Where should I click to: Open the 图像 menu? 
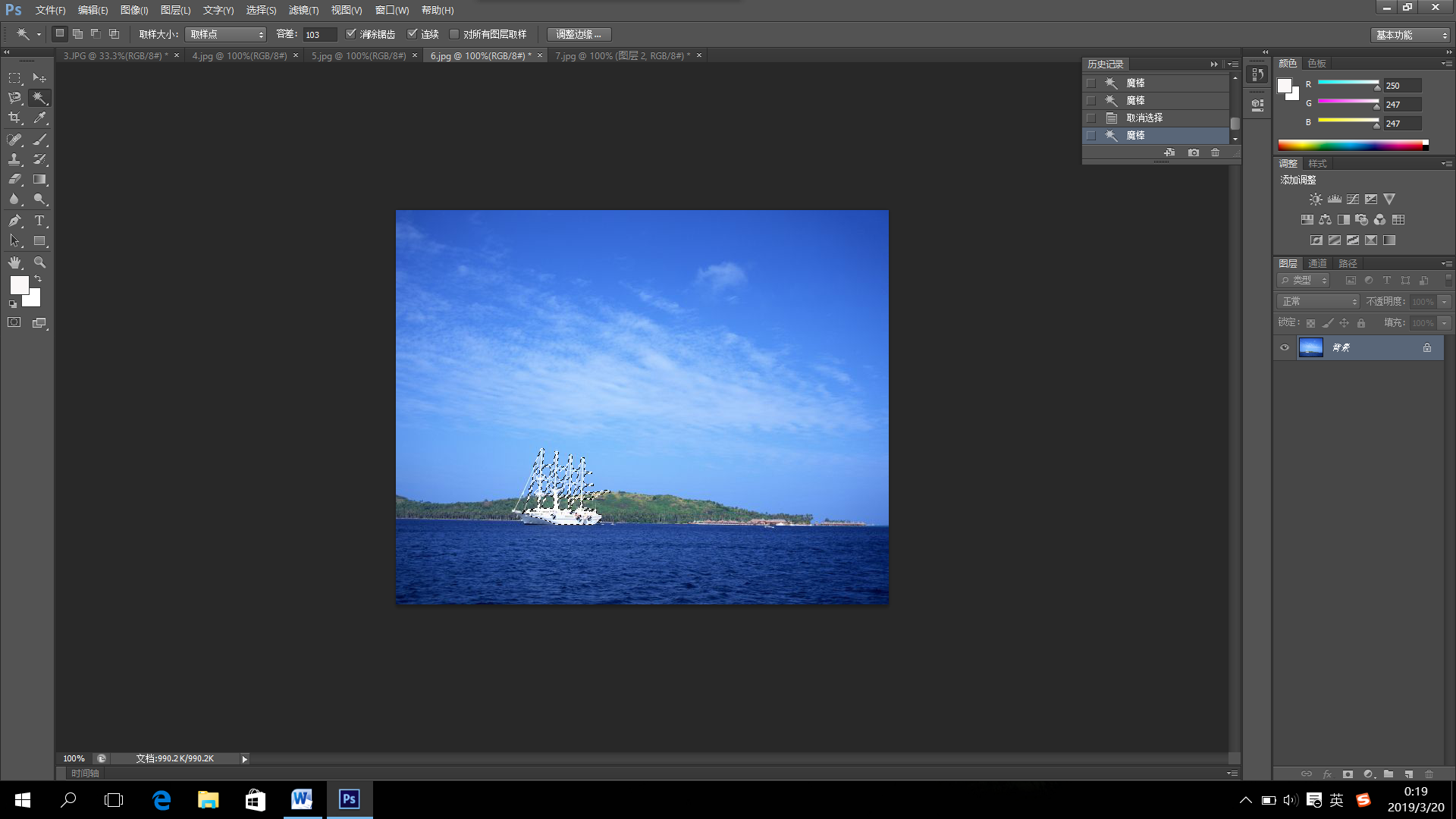pos(134,11)
